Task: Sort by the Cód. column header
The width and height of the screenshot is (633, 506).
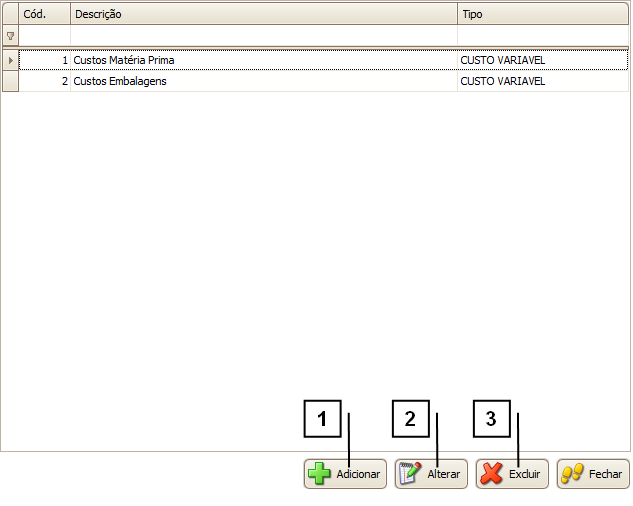Action: 44,15
